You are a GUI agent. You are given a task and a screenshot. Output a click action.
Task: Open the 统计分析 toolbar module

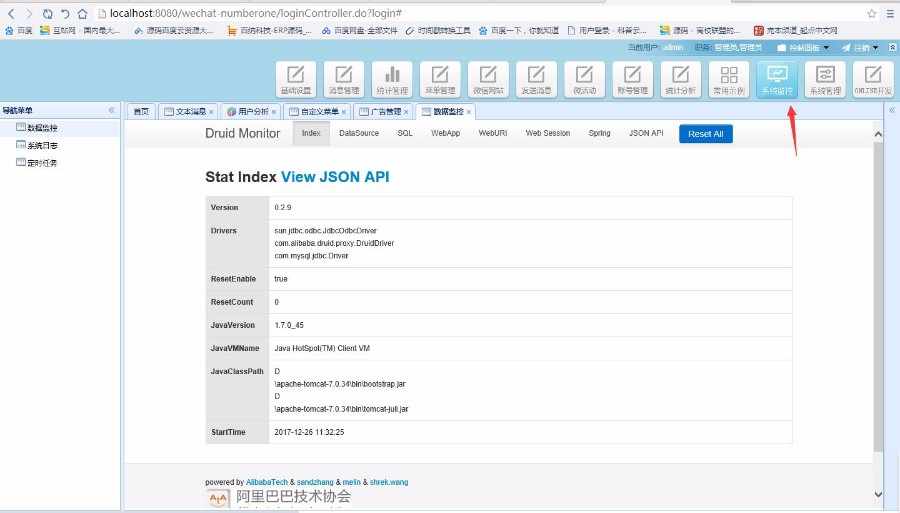(x=681, y=79)
